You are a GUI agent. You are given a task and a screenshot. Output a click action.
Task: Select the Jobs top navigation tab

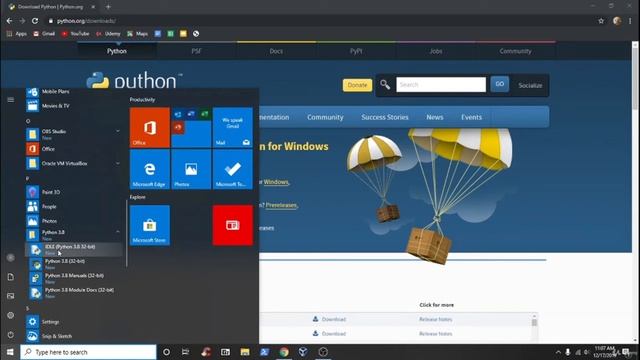pyautogui.click(x=436, y=51)
